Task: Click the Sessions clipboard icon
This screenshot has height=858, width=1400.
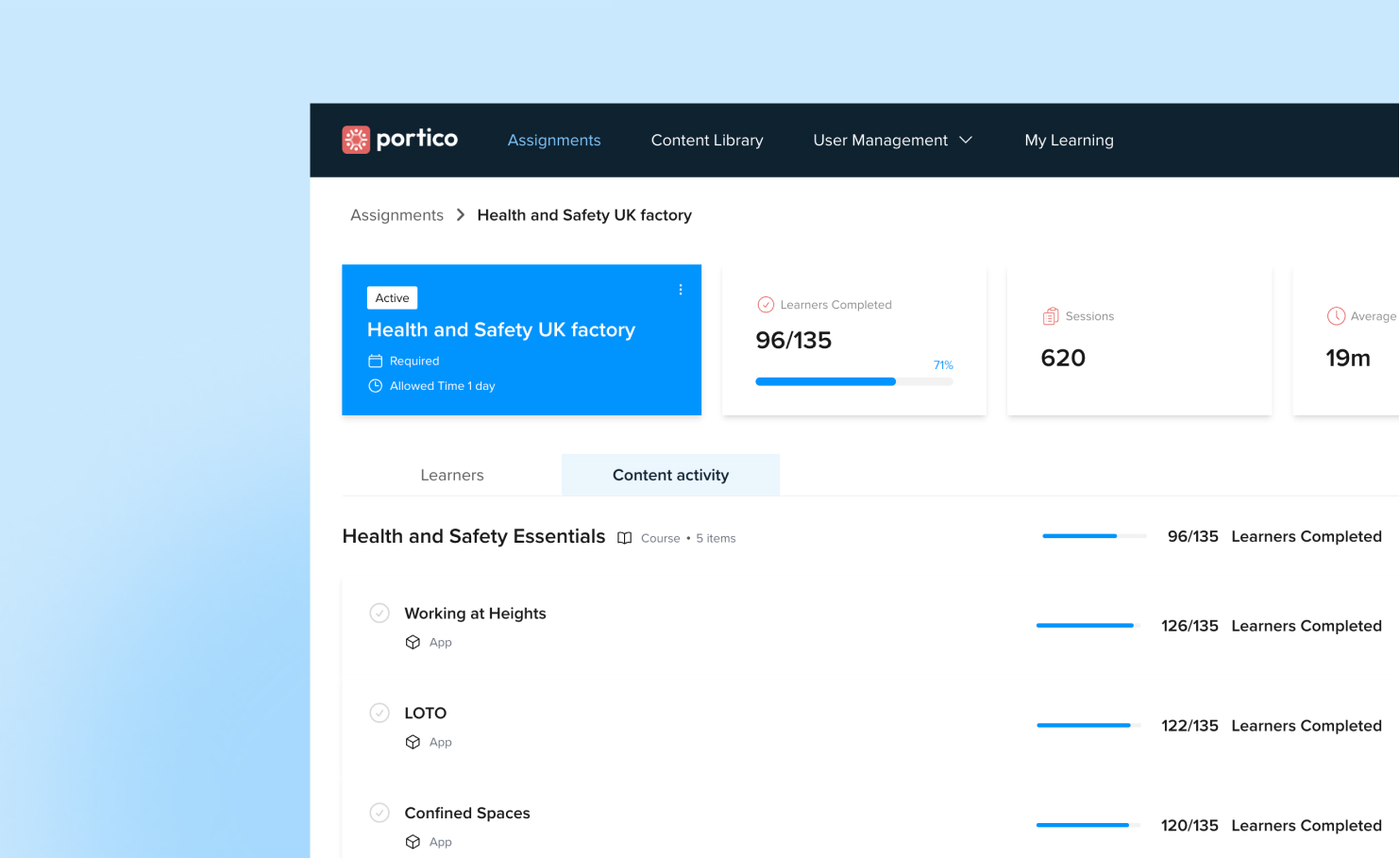Action: click(x=1050, y=316)
